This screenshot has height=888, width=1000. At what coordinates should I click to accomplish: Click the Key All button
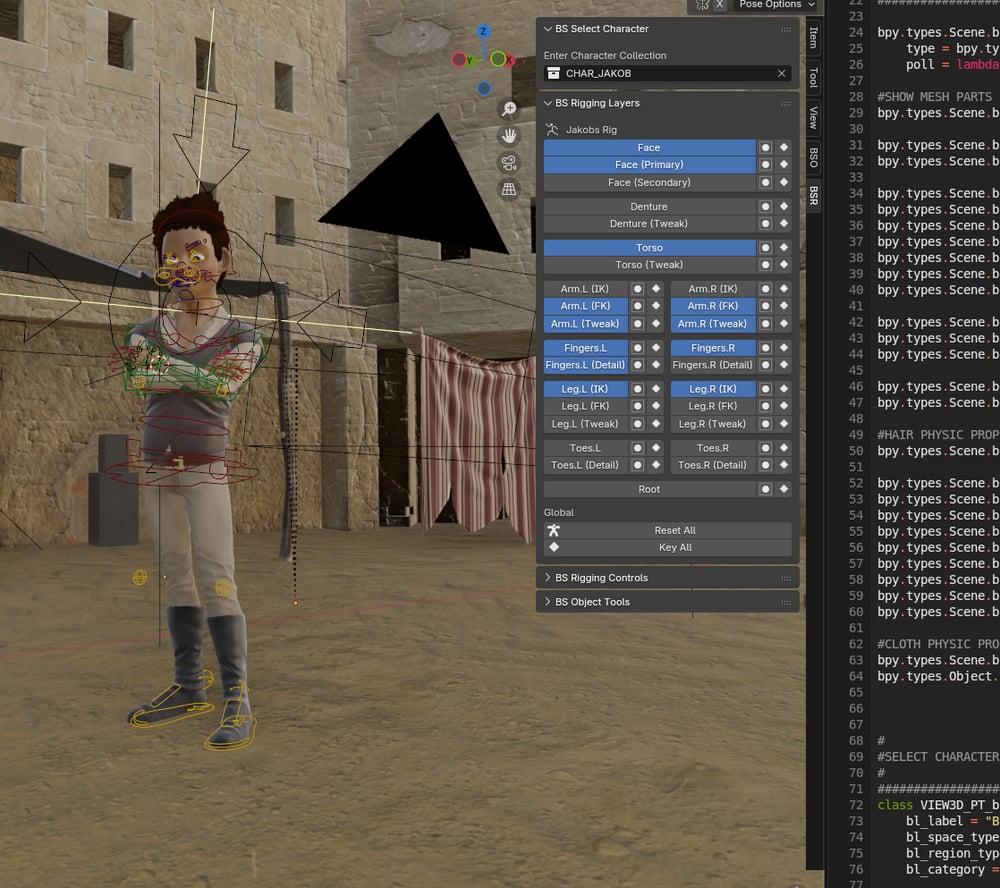(668, 547)
